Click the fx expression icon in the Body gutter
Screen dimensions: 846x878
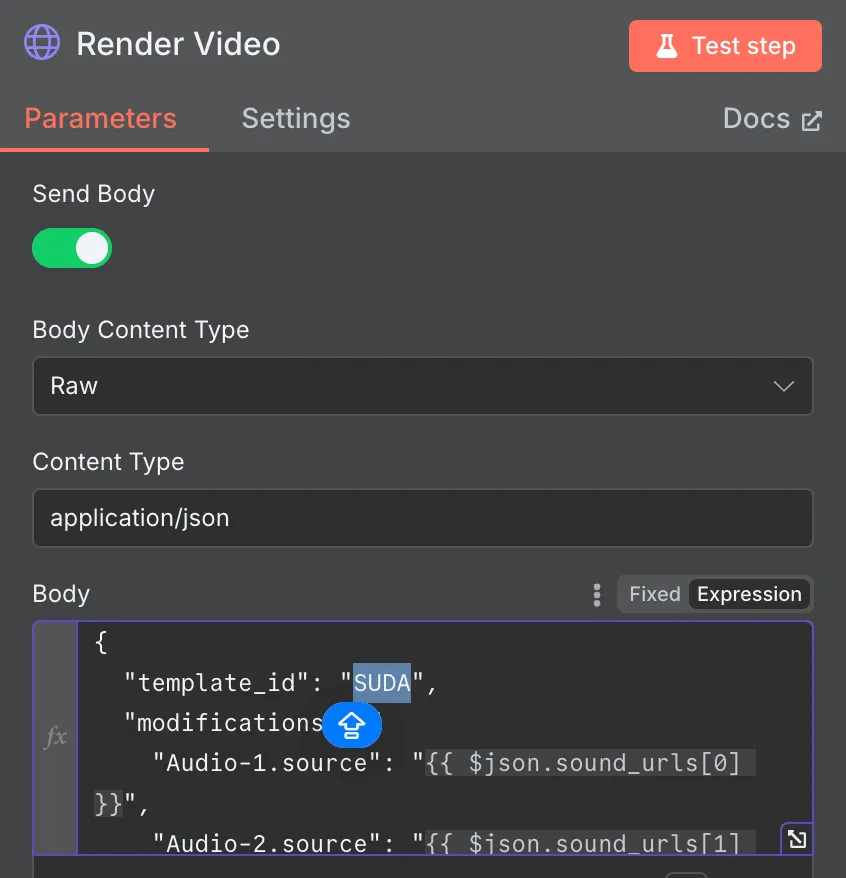pyautogui.click(x=56, y=737)
